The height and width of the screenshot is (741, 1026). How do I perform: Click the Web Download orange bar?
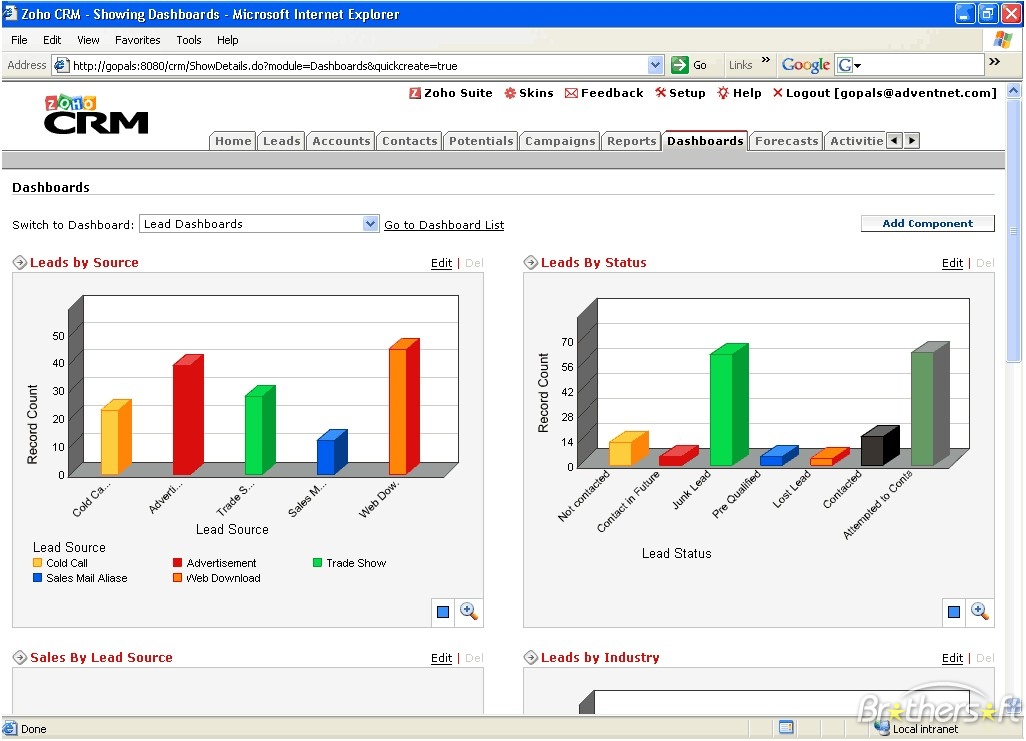[x=404, y=407]
